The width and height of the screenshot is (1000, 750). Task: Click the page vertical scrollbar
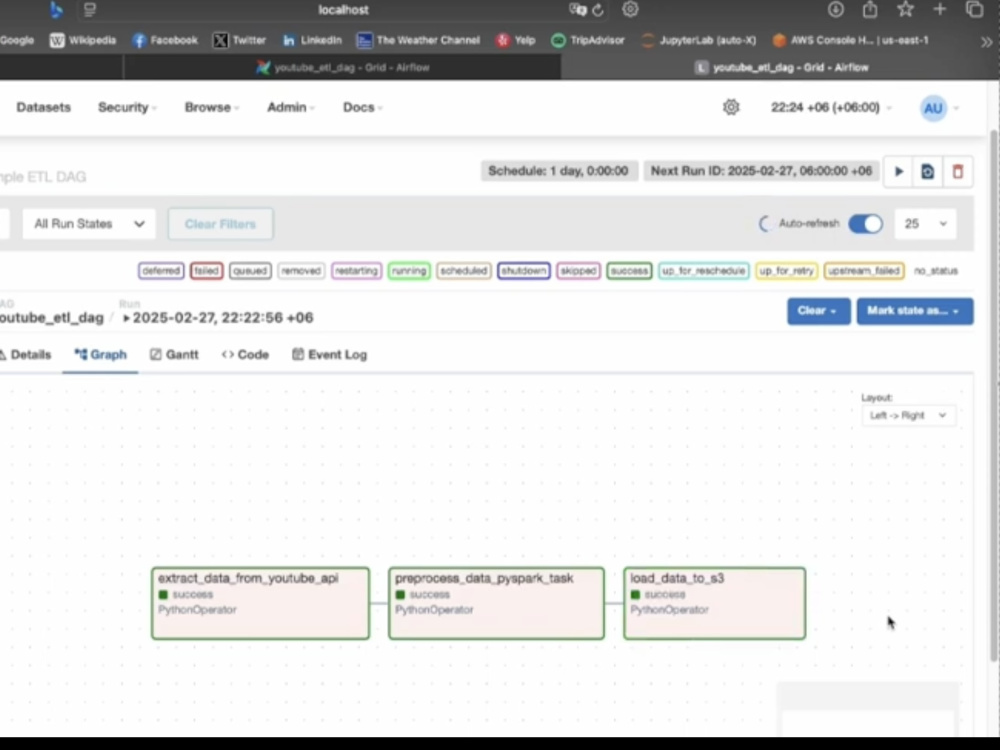[994, 395]
